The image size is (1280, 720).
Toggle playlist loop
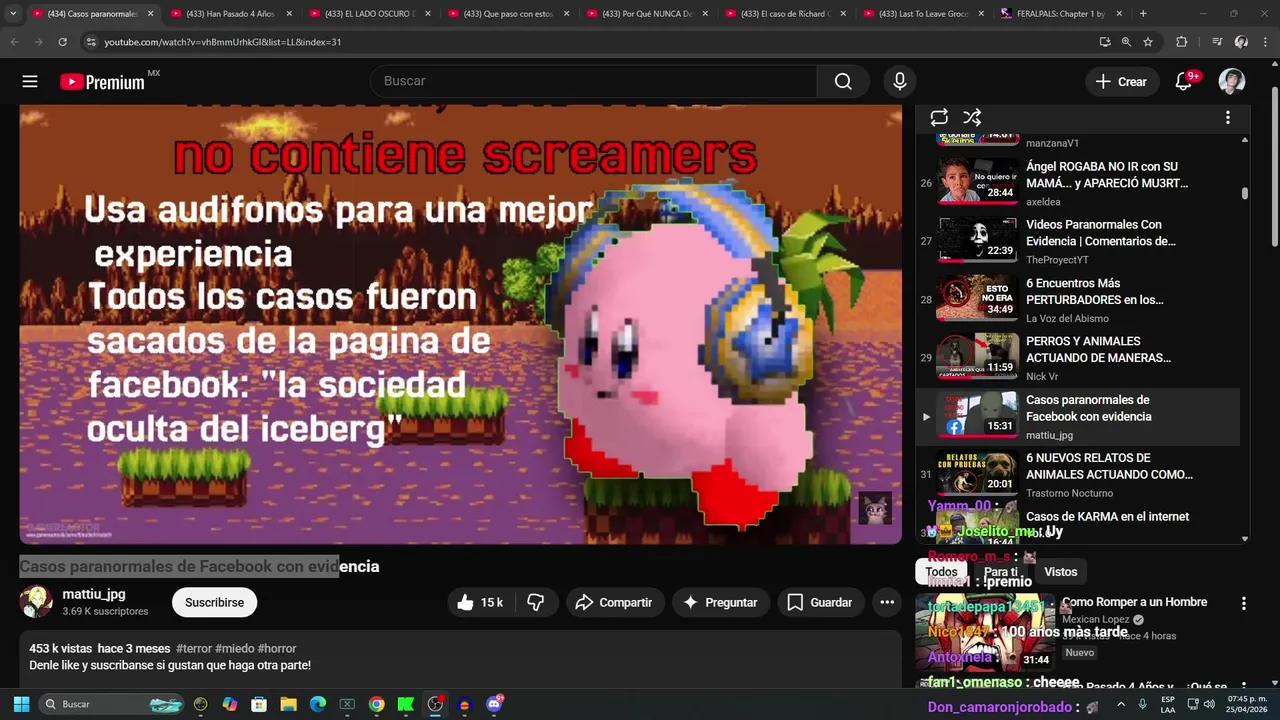pyautogui.click(x=939, y=118)
